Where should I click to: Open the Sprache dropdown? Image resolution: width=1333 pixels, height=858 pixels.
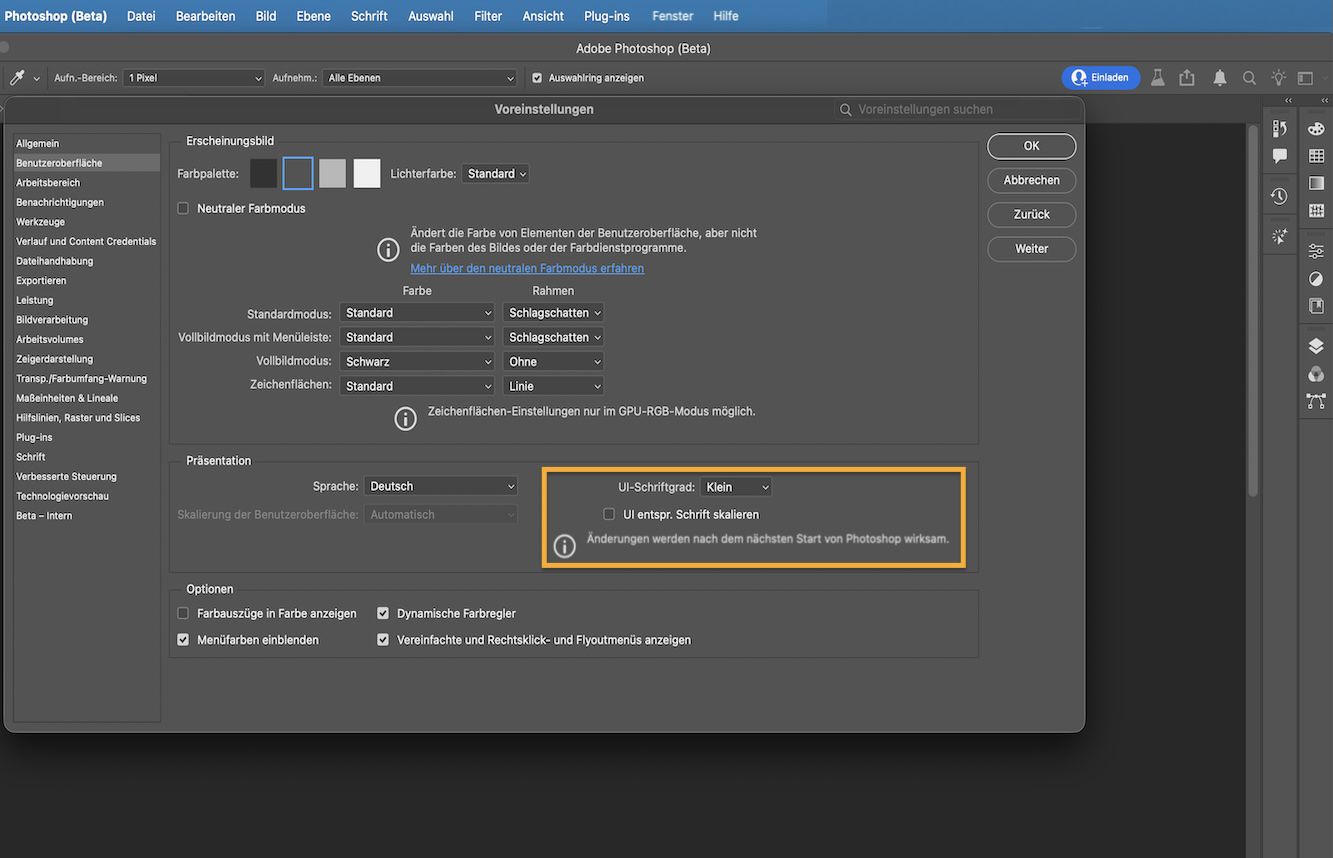click(x=441, y=486)
